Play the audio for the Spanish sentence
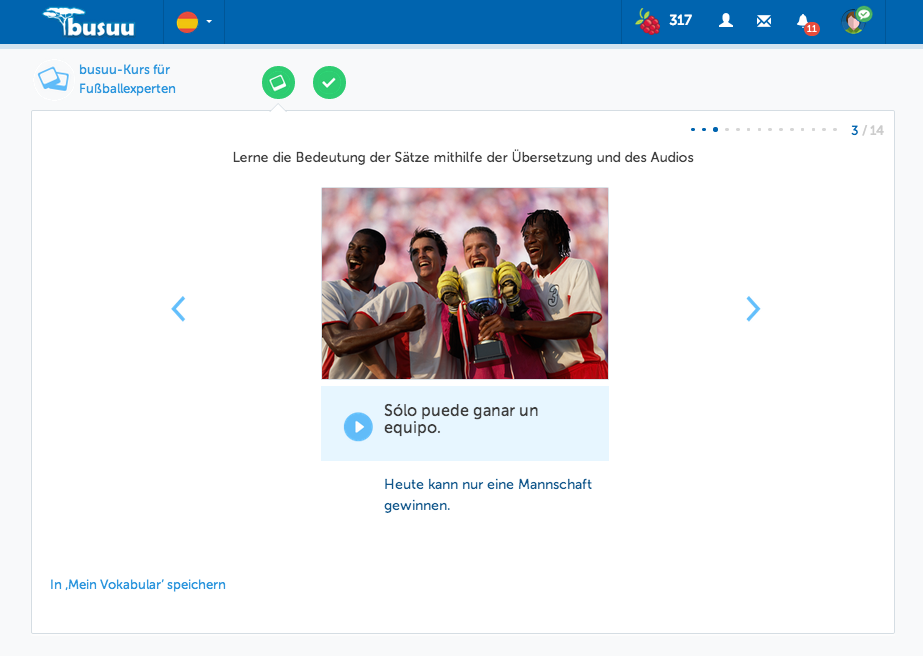Screen dimensions: 923x656 tap(358, 426)
